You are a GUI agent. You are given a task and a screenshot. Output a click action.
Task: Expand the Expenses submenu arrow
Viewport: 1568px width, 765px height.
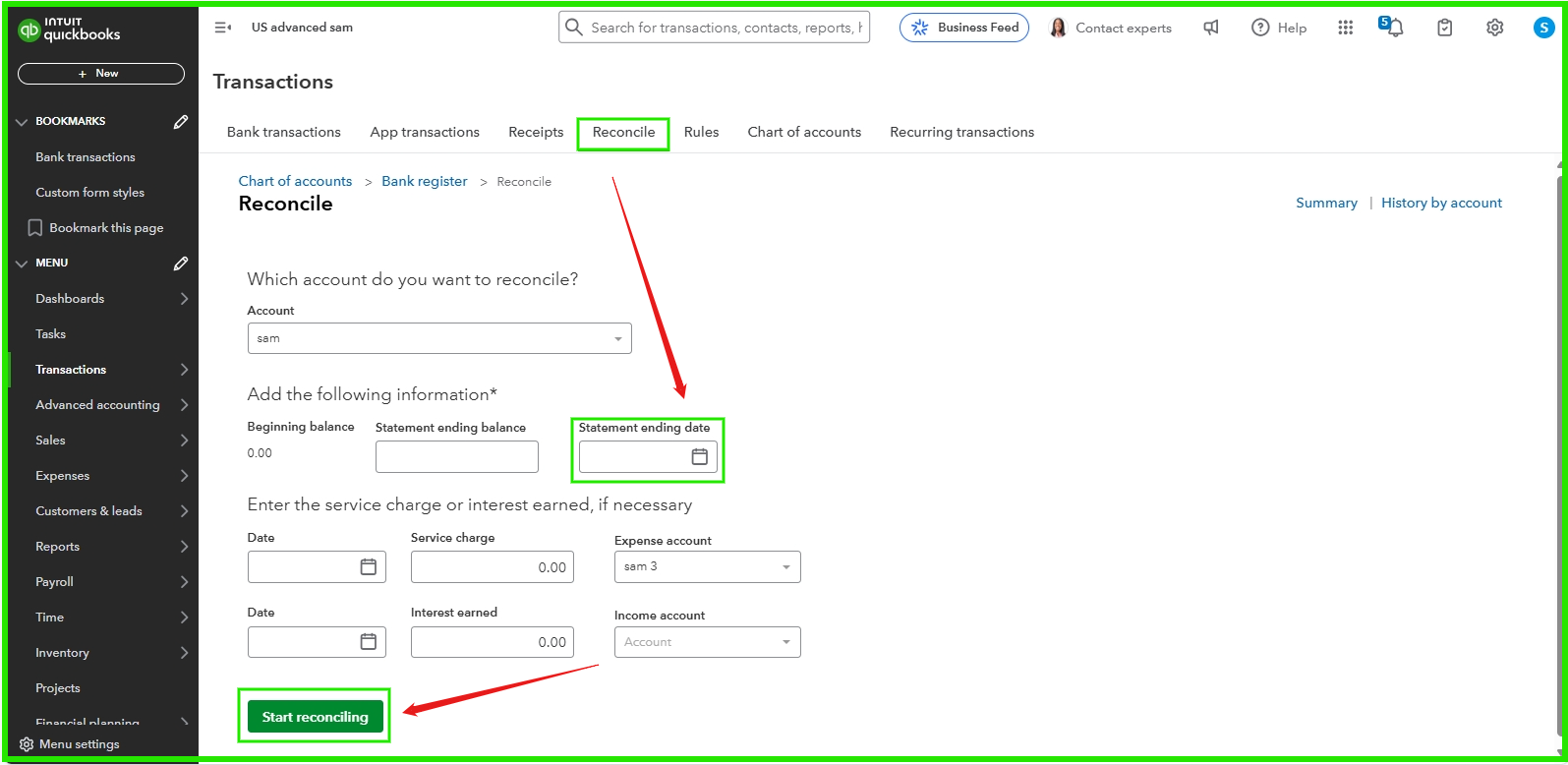(184, 476)
